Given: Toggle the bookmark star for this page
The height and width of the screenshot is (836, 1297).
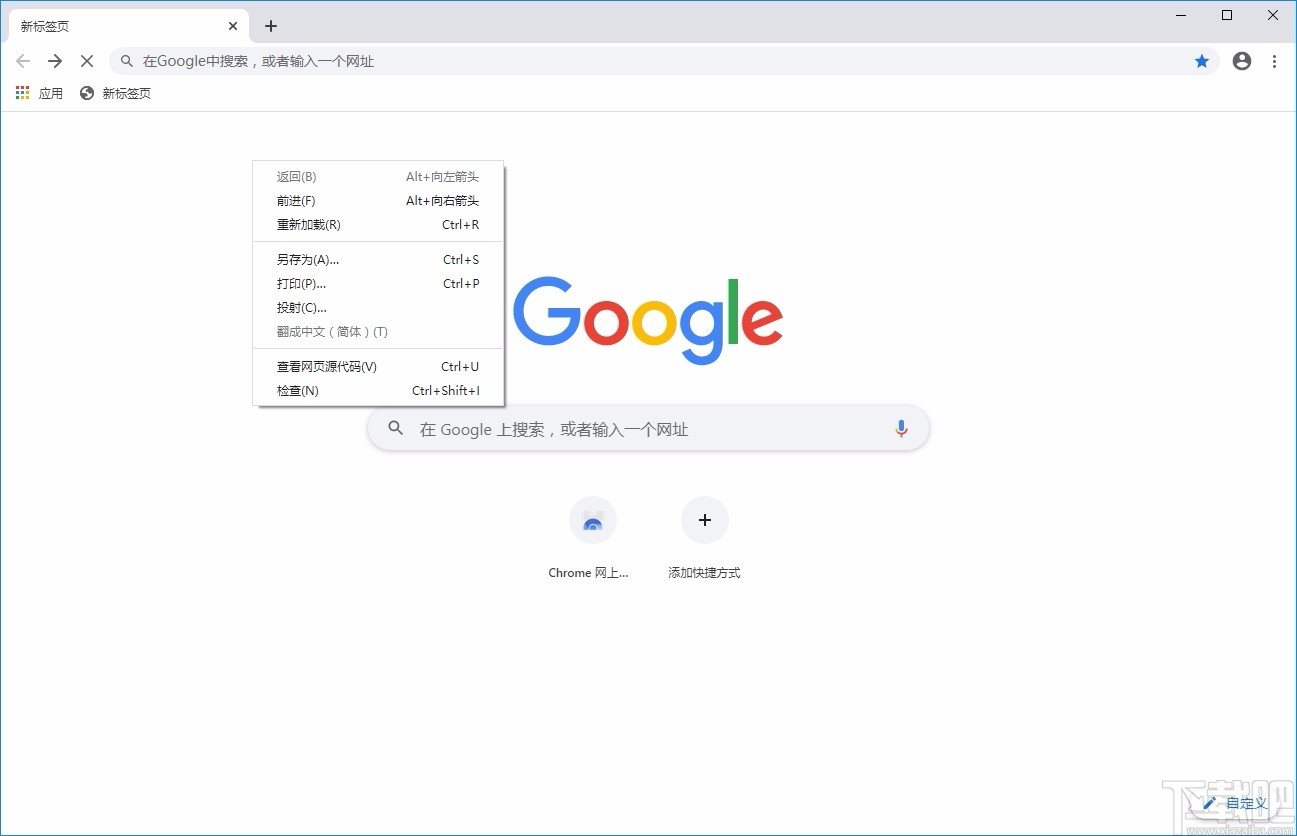Looking at the screenshot, I should [x=1202, y=61].
